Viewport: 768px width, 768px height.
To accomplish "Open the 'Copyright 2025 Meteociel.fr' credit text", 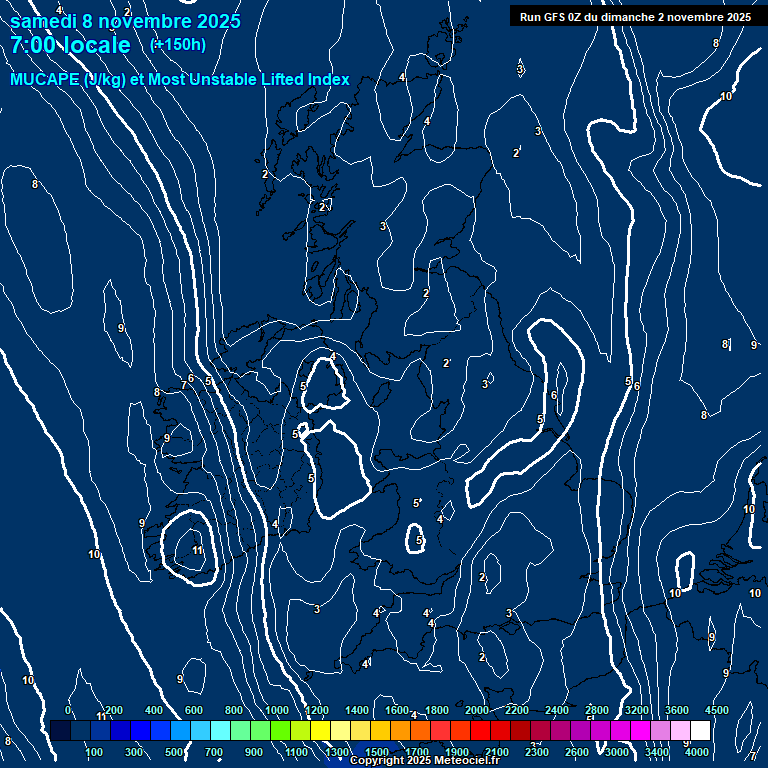I will [425, 760].
